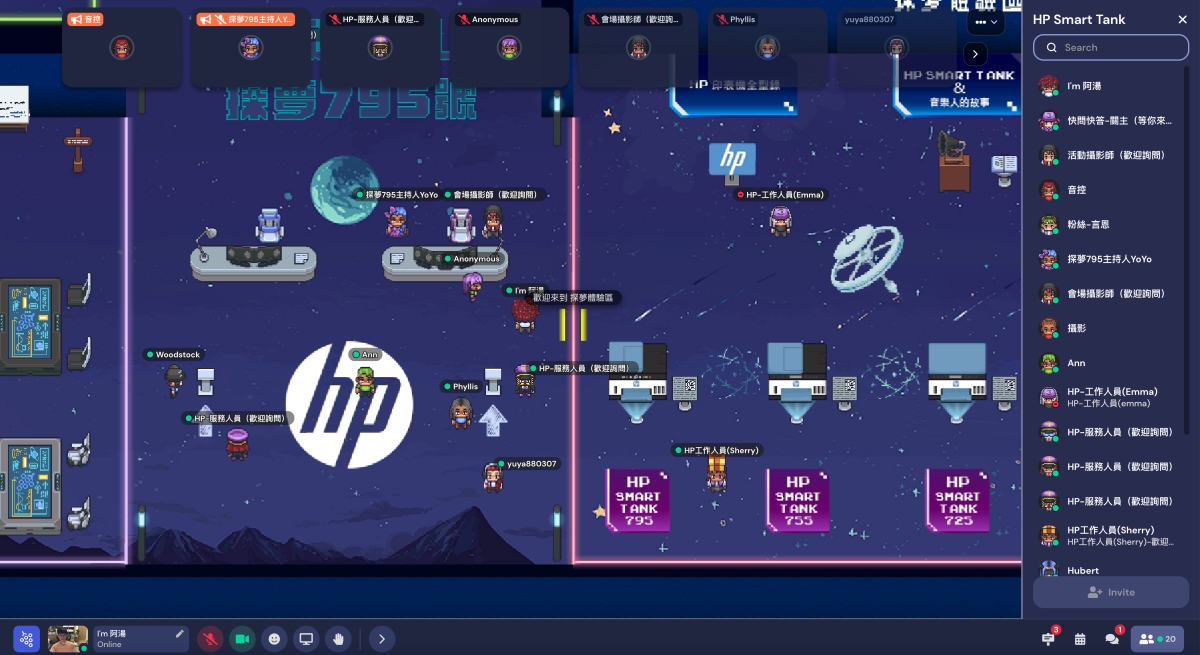Select I'm 阿湯 in participants list
This screenshot has height=655, width=1200.
(1108, 86)
